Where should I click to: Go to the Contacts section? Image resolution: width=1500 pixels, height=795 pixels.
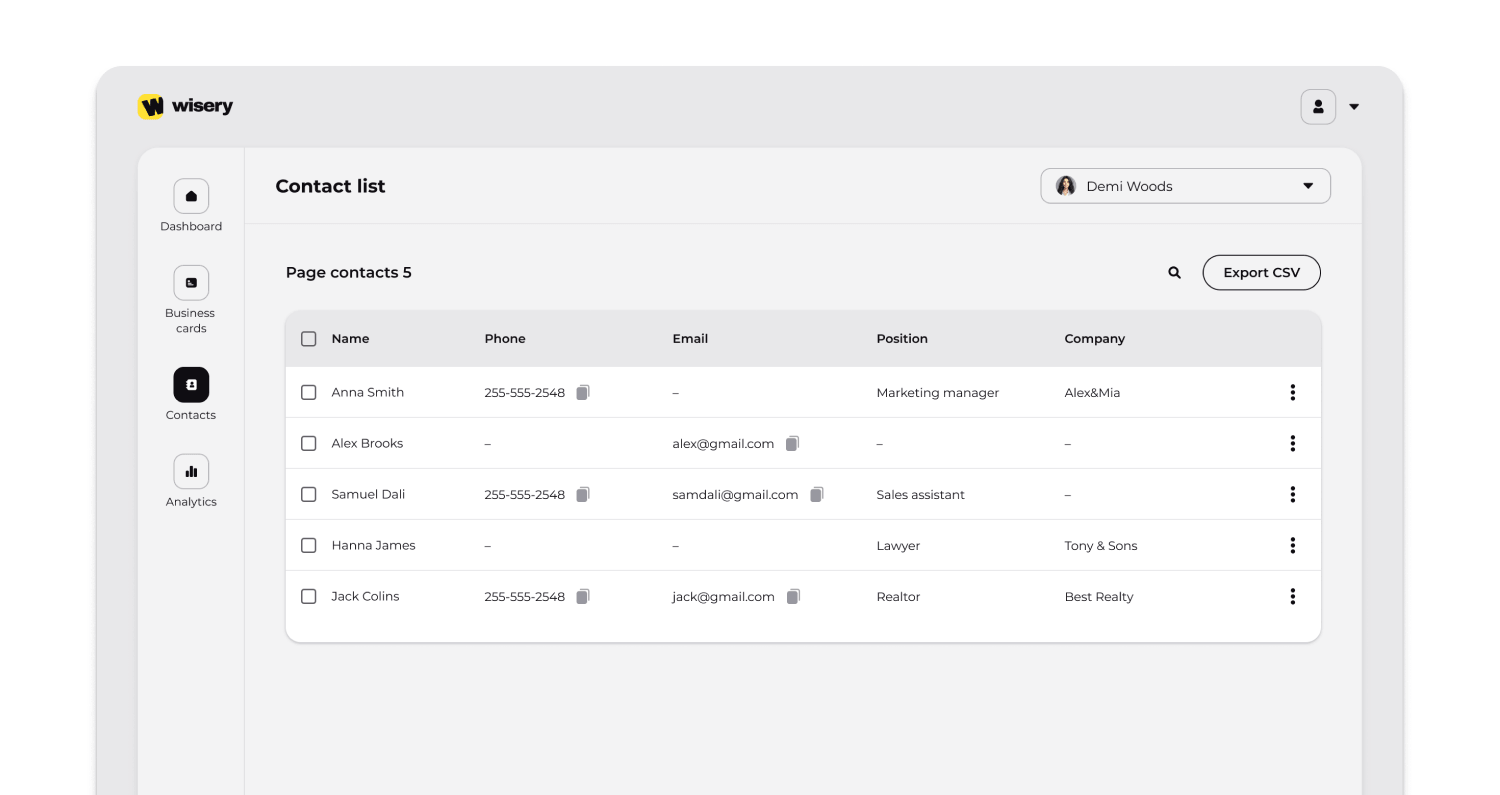pos(191,385)
